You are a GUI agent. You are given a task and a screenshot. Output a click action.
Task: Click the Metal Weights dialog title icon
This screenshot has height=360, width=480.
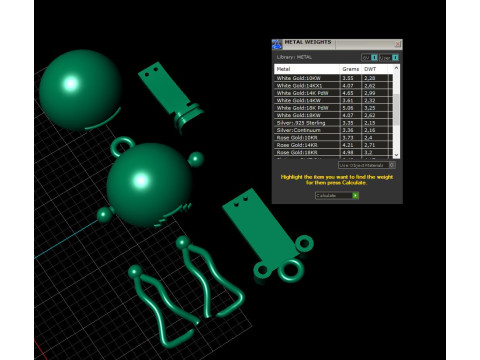tap(277, 44)
